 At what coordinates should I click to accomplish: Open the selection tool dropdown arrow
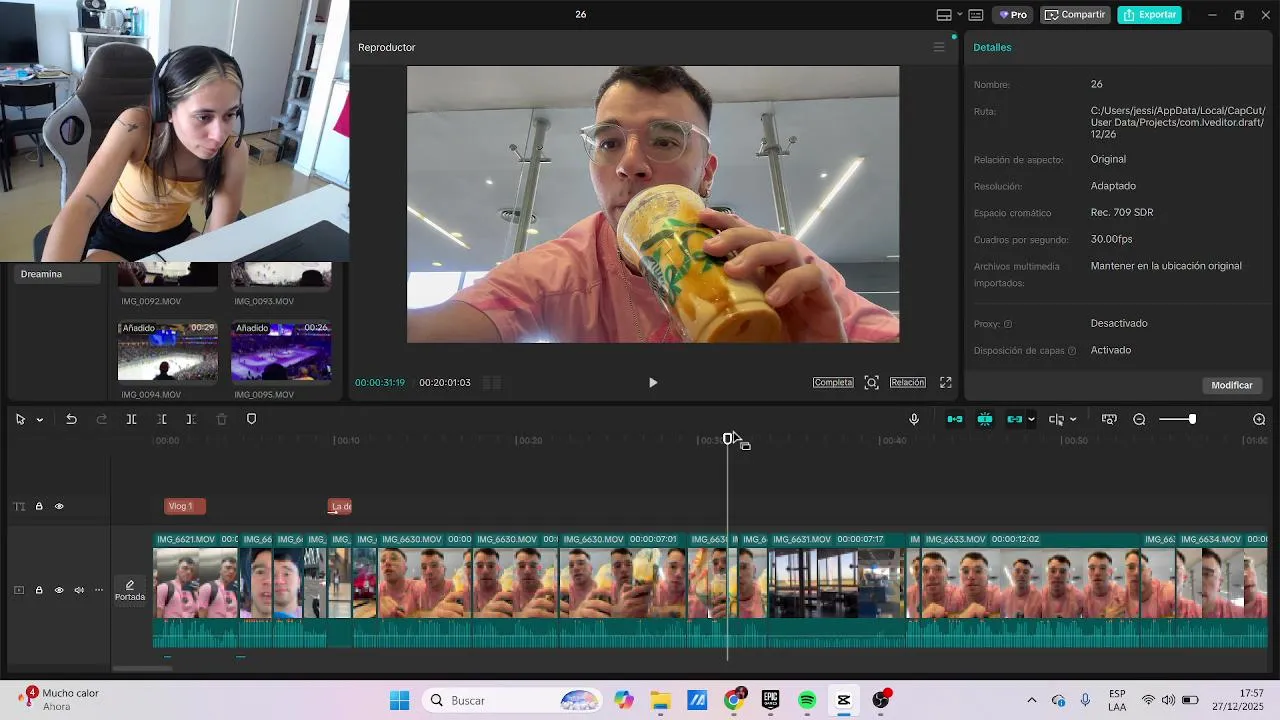(40, 420)
